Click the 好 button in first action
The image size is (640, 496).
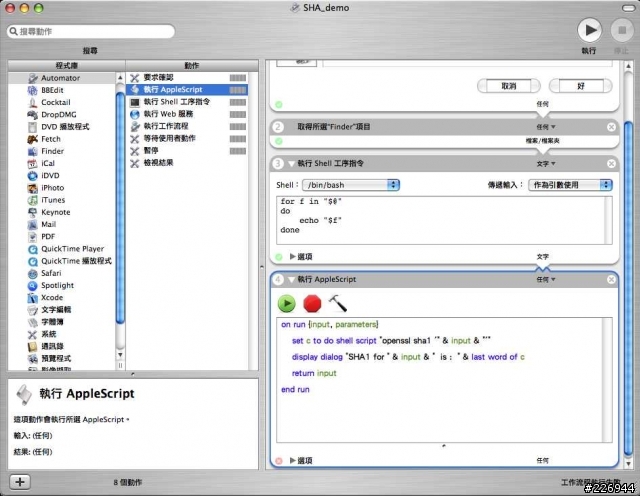[580, 86]
